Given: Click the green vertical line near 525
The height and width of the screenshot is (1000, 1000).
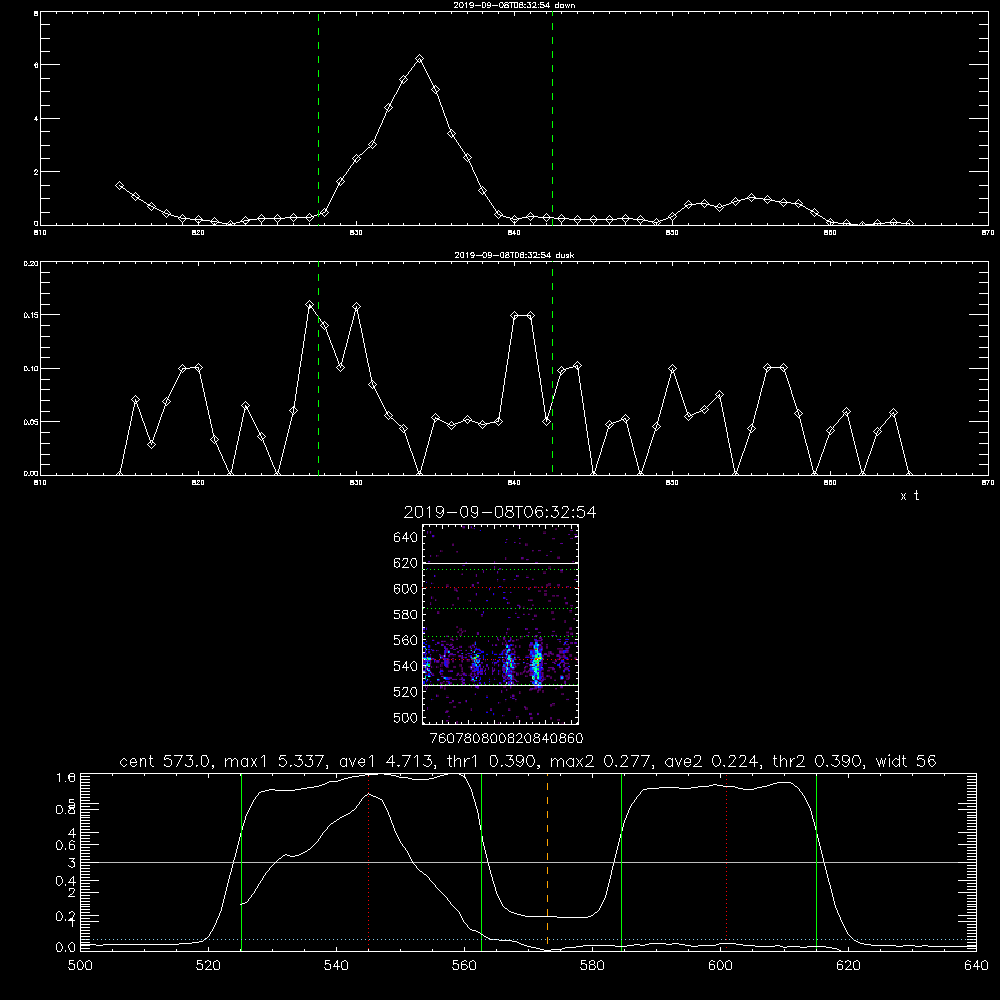Looking at the screenshot, I should point(241,862).
